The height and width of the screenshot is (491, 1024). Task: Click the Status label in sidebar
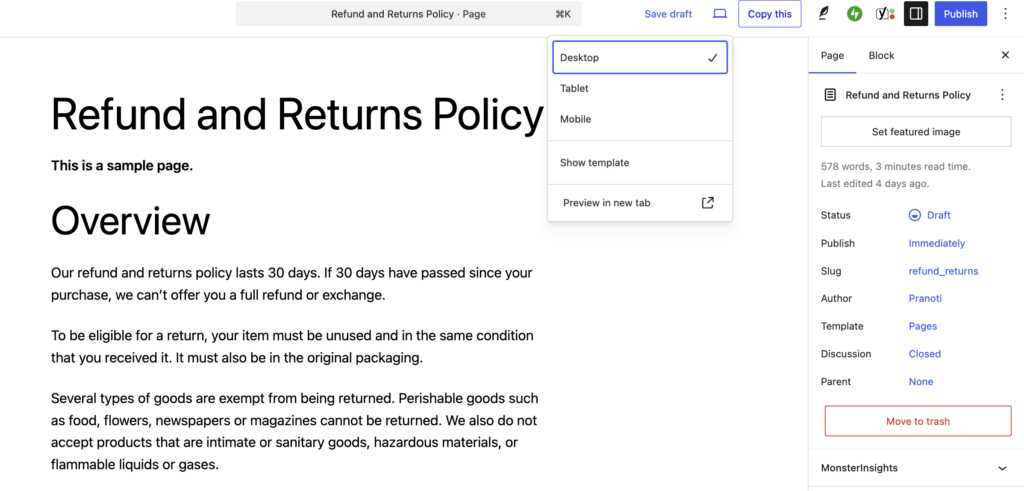coord(835,215)
